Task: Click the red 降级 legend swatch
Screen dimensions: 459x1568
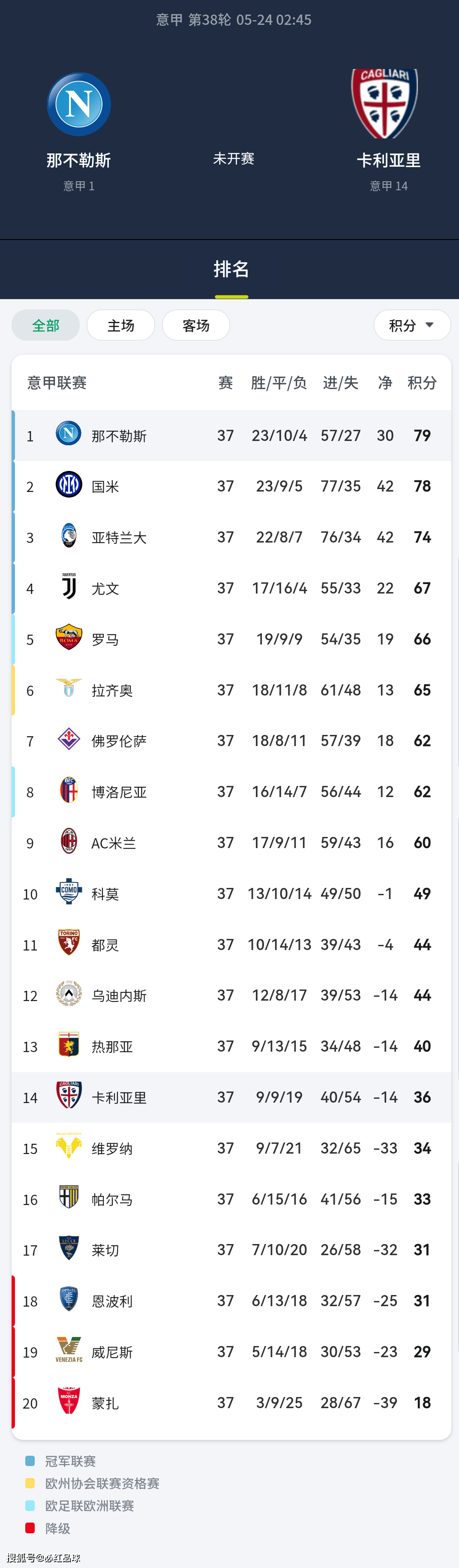Action: point(30,1528)
